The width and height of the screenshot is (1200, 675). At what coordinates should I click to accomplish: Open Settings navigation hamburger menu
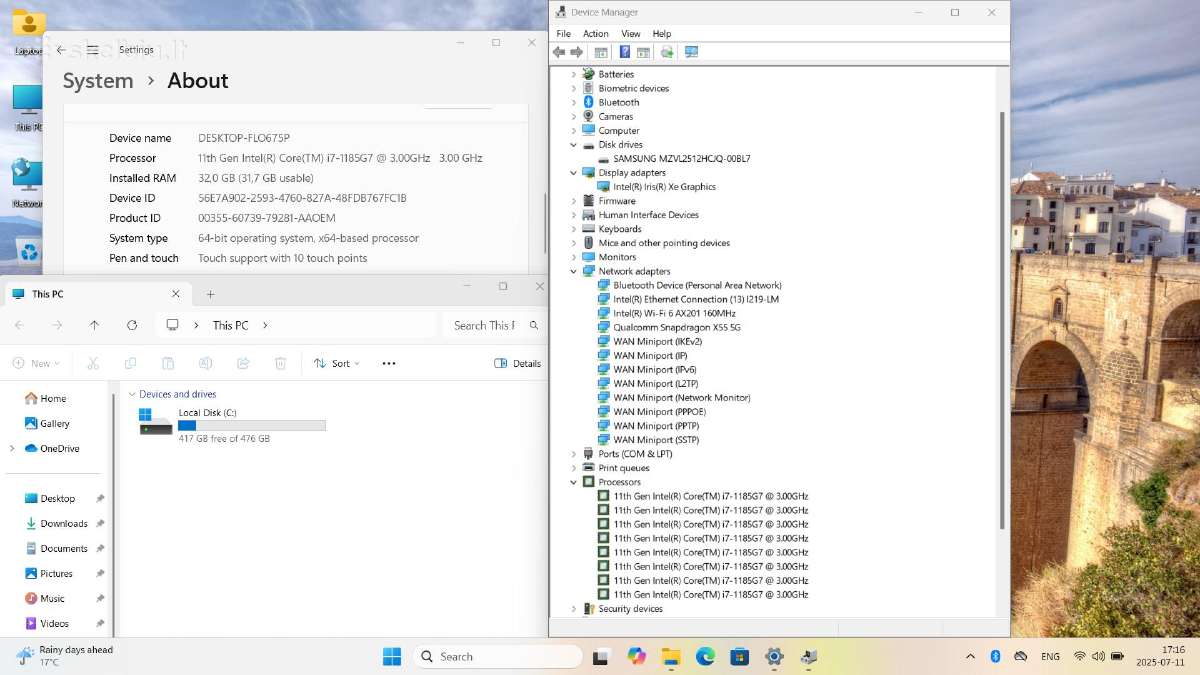(x=92, y=49)
